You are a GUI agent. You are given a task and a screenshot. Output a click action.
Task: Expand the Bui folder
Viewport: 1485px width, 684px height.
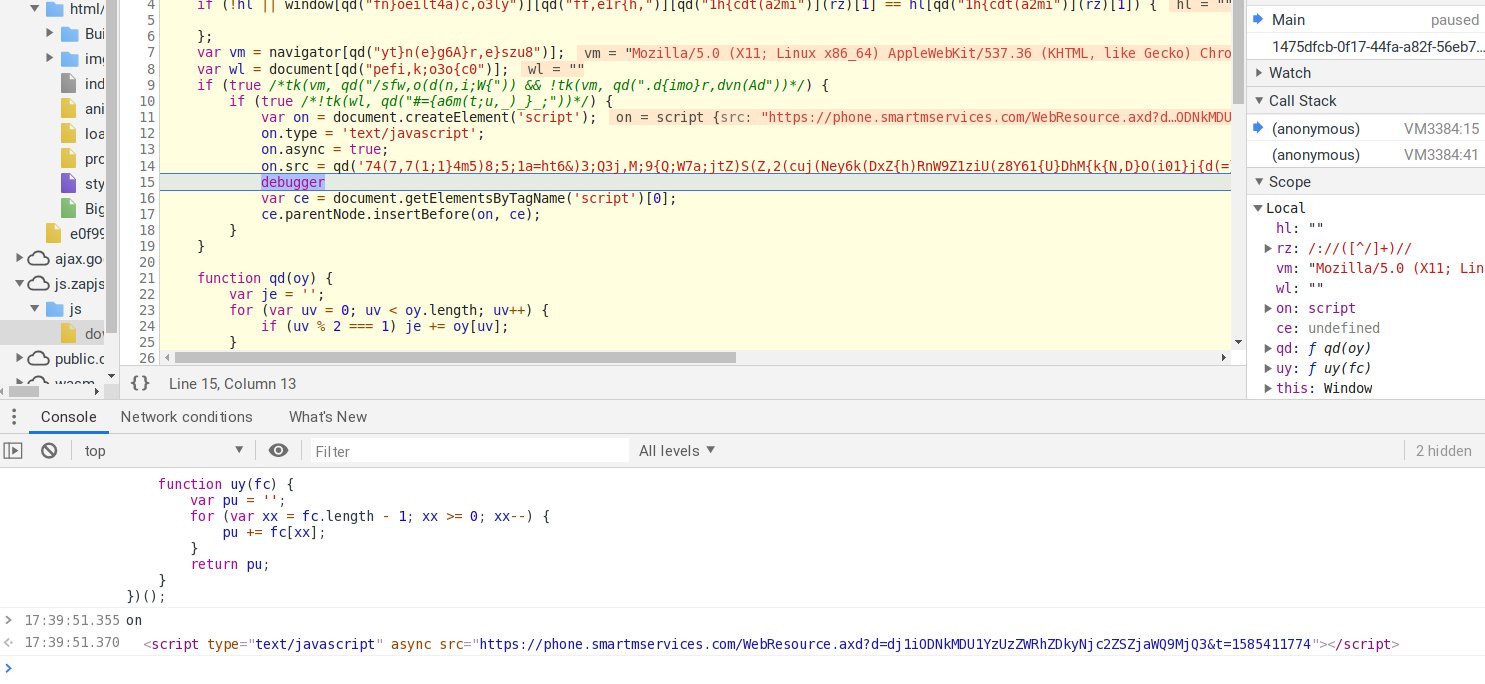[50, 33]
